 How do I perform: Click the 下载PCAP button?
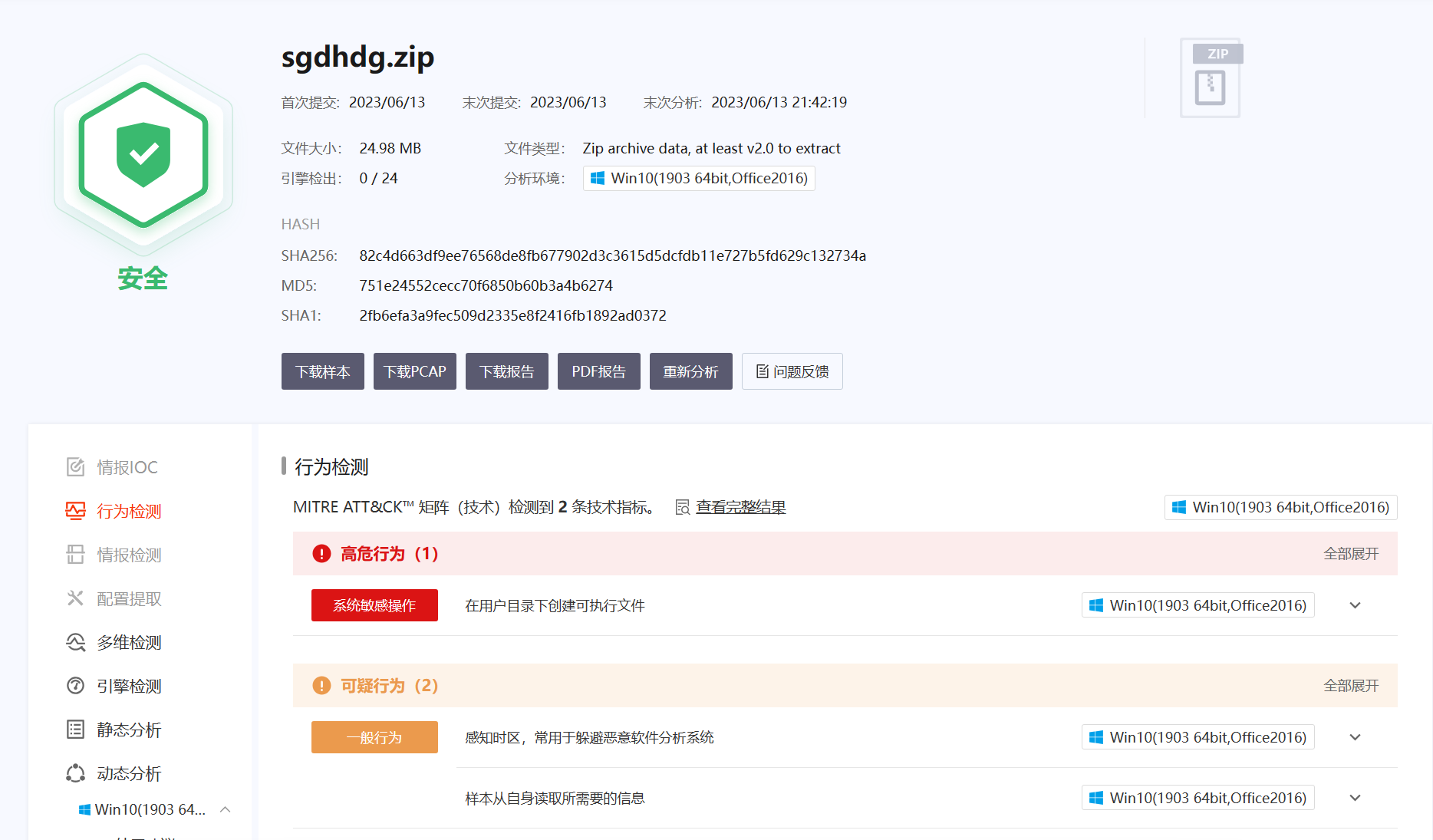pos(415,371)
